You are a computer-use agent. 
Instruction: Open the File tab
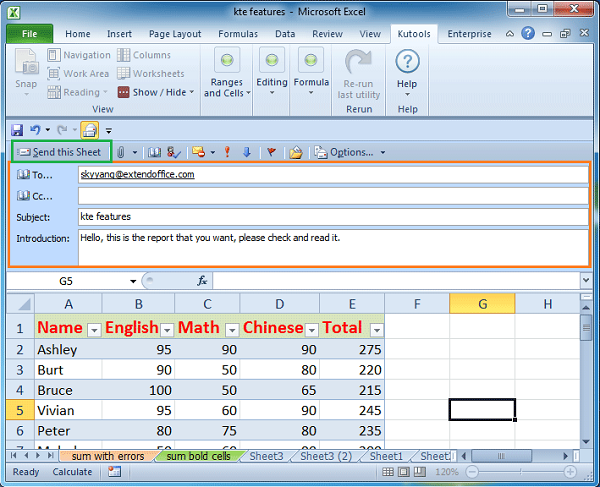[29, 34]
